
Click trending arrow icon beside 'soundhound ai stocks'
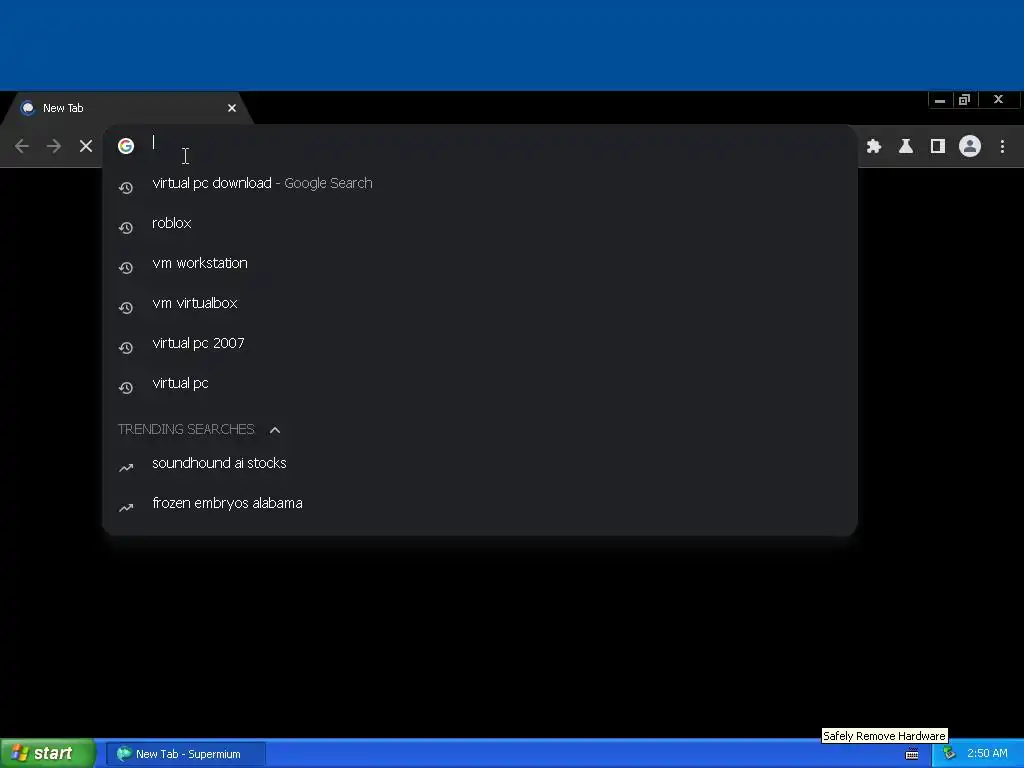(x=126, y=468)
